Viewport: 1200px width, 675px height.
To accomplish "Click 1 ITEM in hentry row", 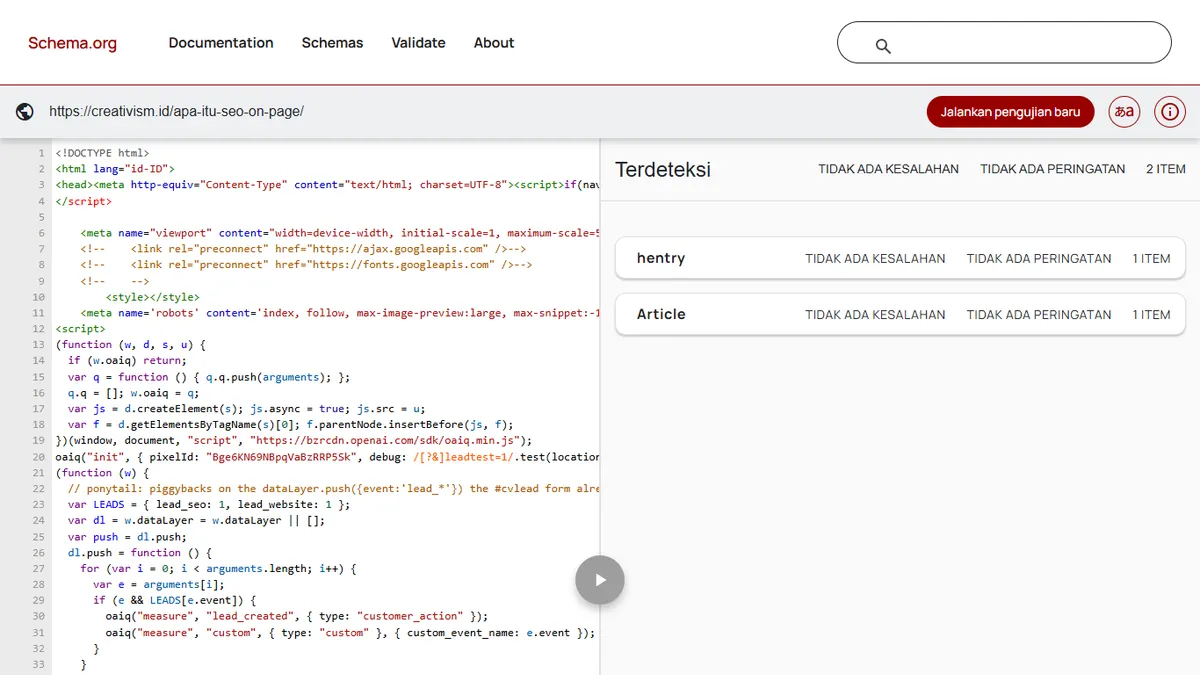I will 1151,258.
